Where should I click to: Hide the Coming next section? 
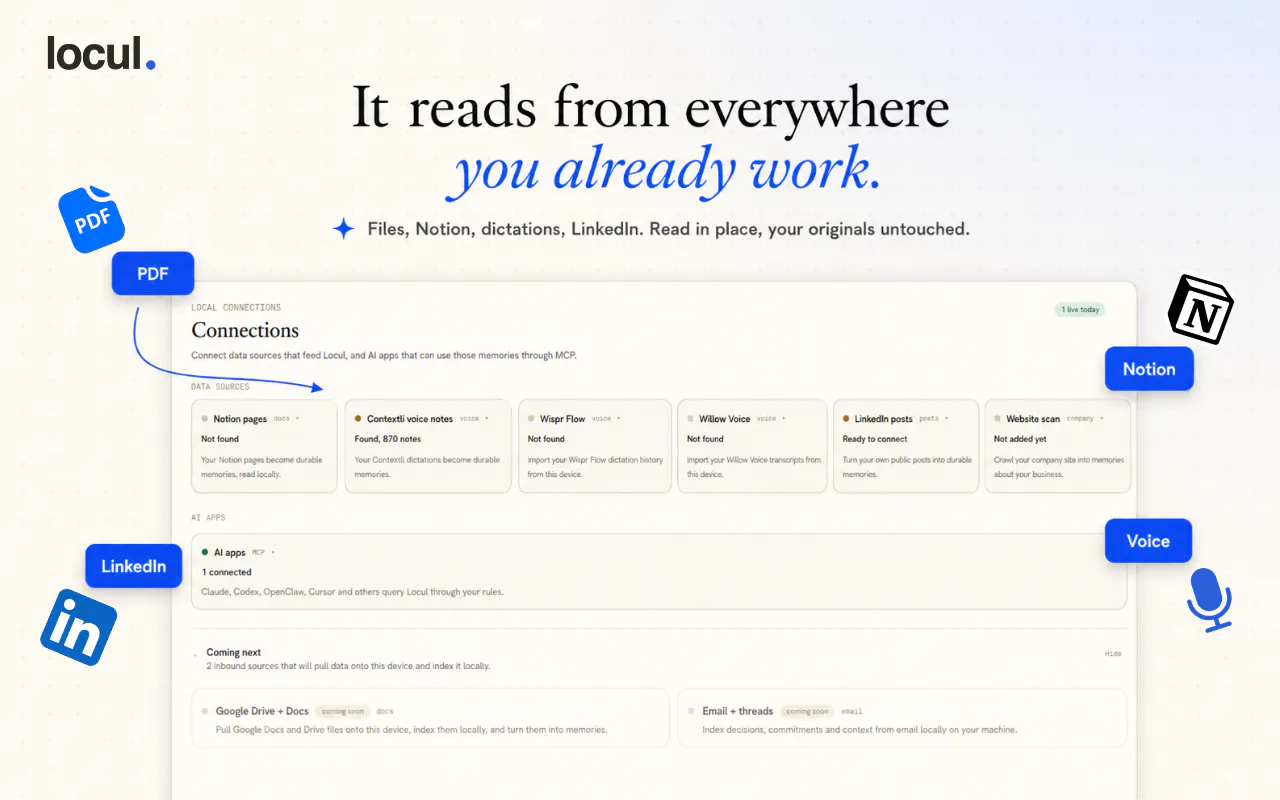tap(1113, 654)
